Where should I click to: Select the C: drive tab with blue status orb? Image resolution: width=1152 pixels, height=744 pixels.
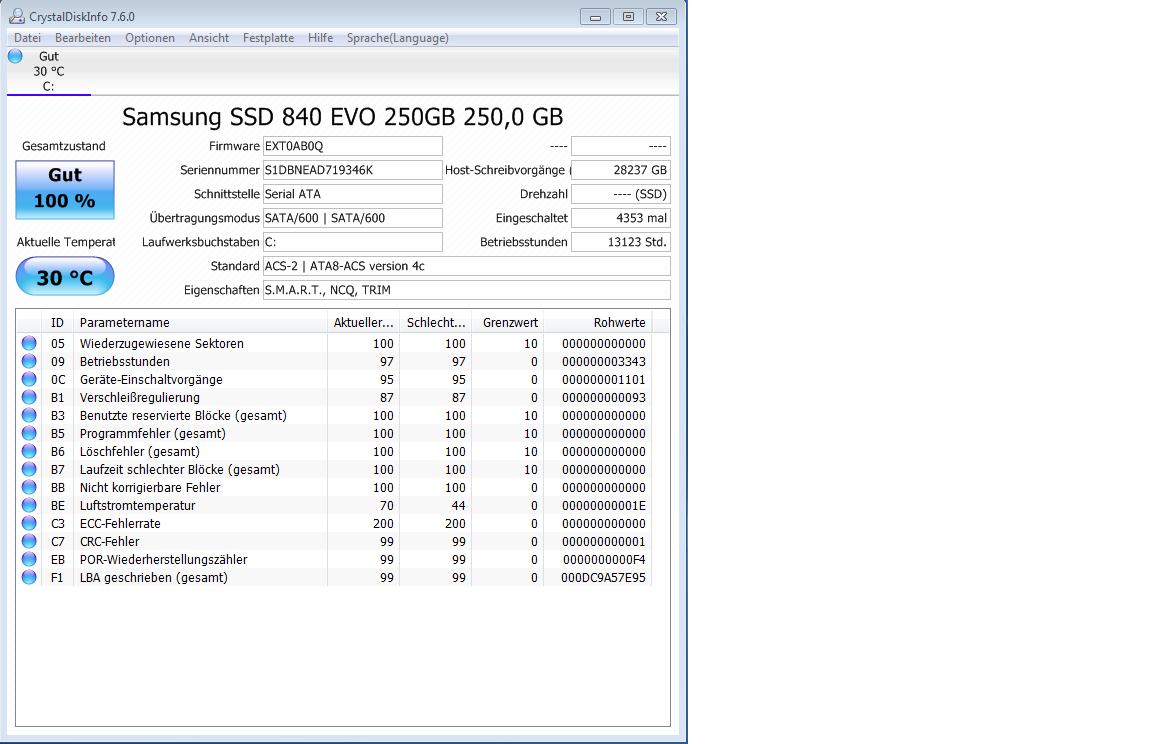48,71
